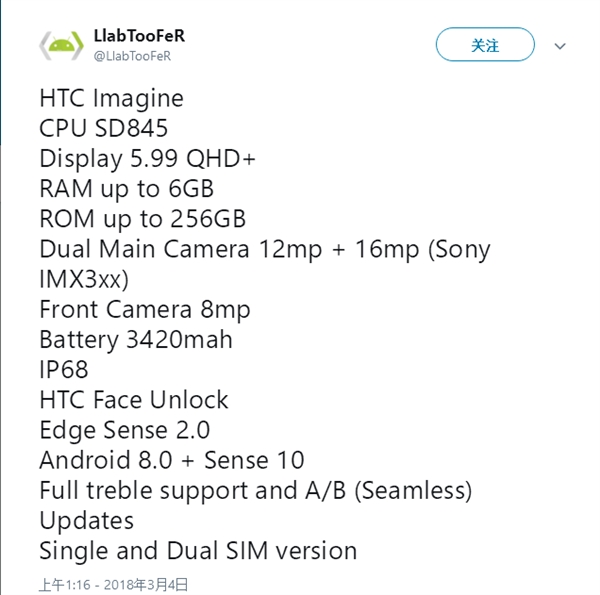The height and width of the screenshot is (595, 600).
Task: Open the LlabTooFeR display name profile link
Action: coord(139,36)
